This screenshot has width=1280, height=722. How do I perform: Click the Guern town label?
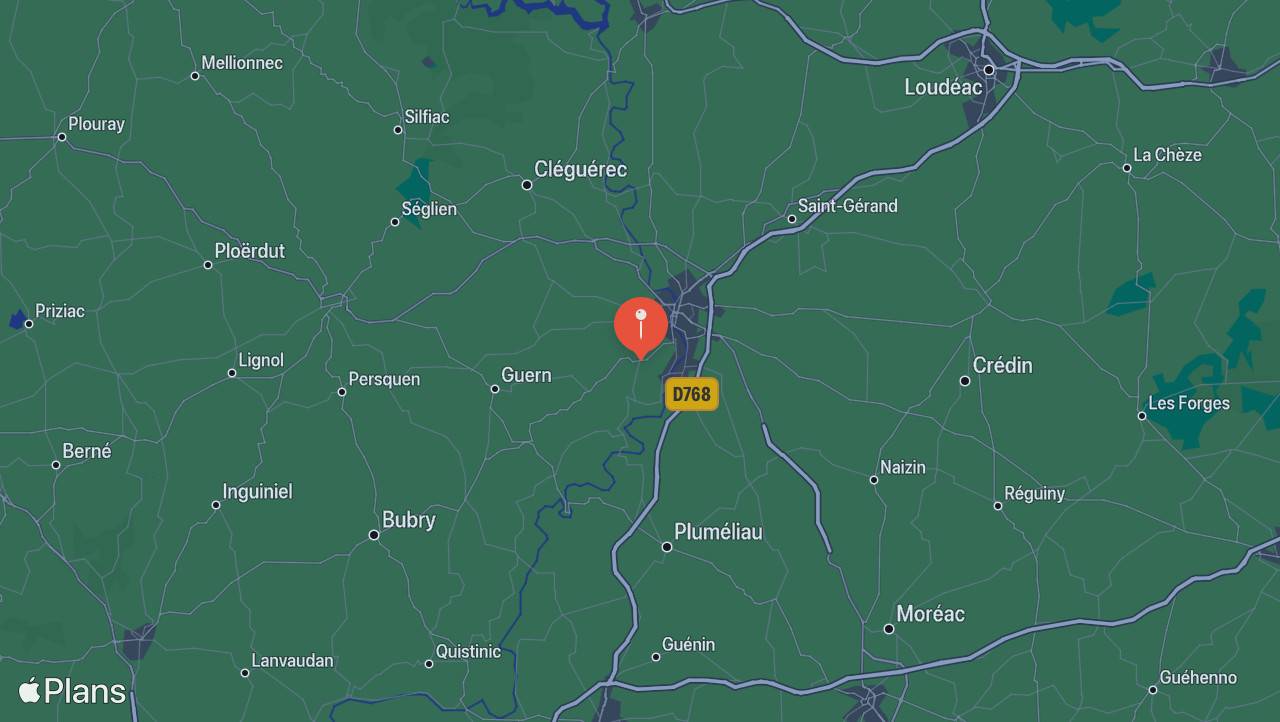point(526,375)
